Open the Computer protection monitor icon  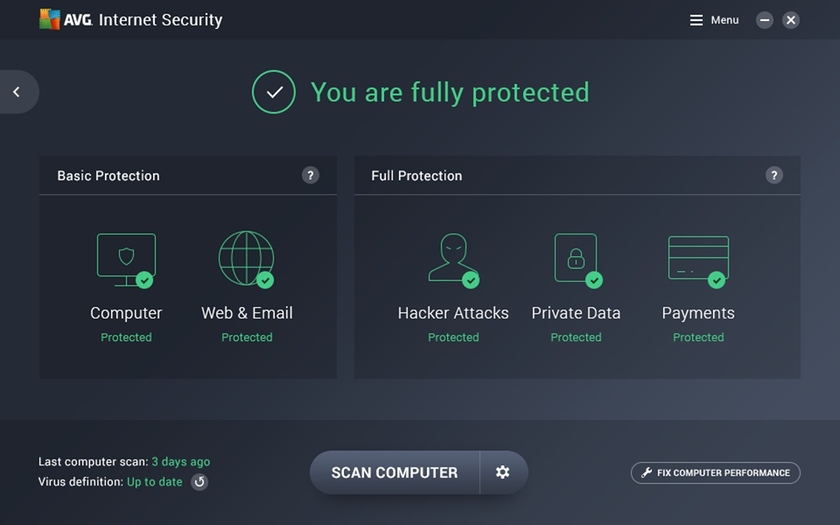click(126, 259)
